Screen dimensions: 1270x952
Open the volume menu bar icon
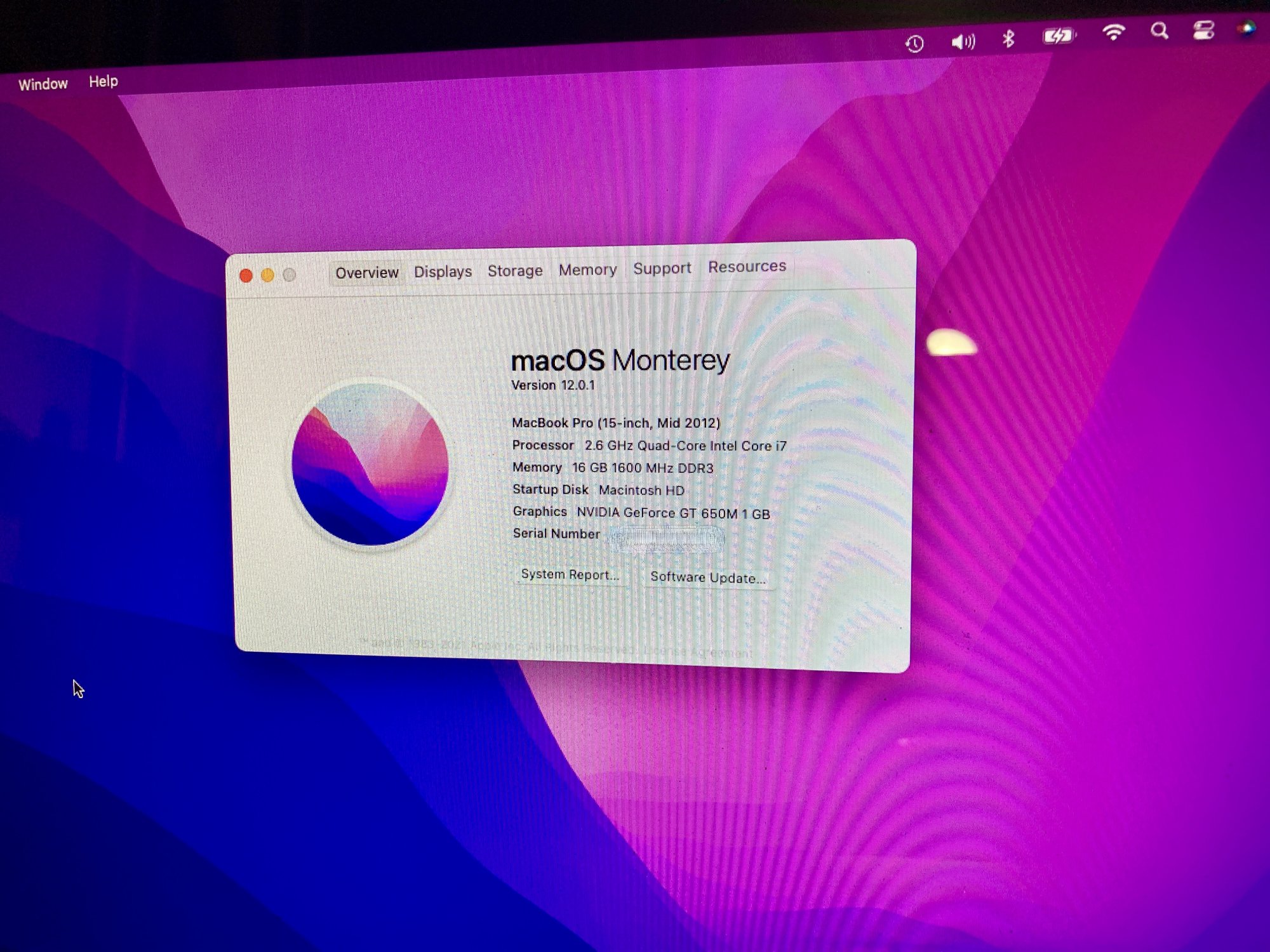click(963, 42)
